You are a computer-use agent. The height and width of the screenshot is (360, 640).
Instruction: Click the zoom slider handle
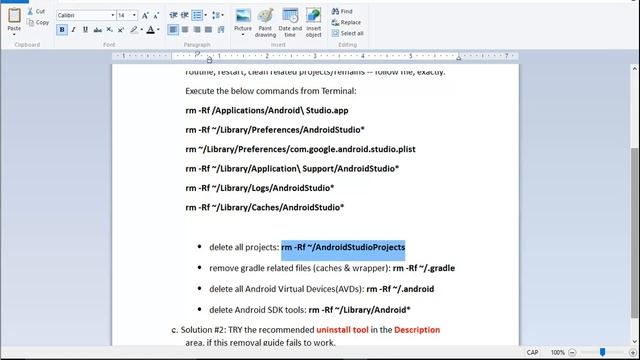click(x=602, y=352)
